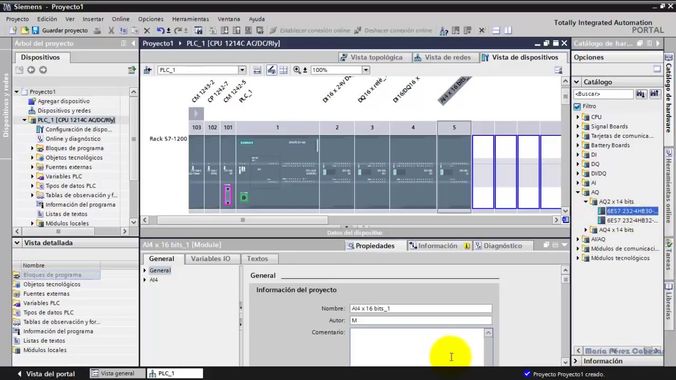Screen dimensions: 676x380
Task: Open Agregar dispositivo in project tree
Action: [63, 101]
